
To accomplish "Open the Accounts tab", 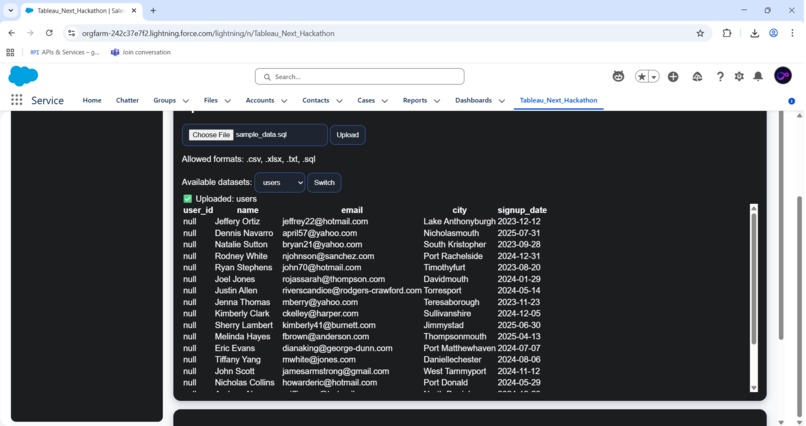I will point(260,100).
